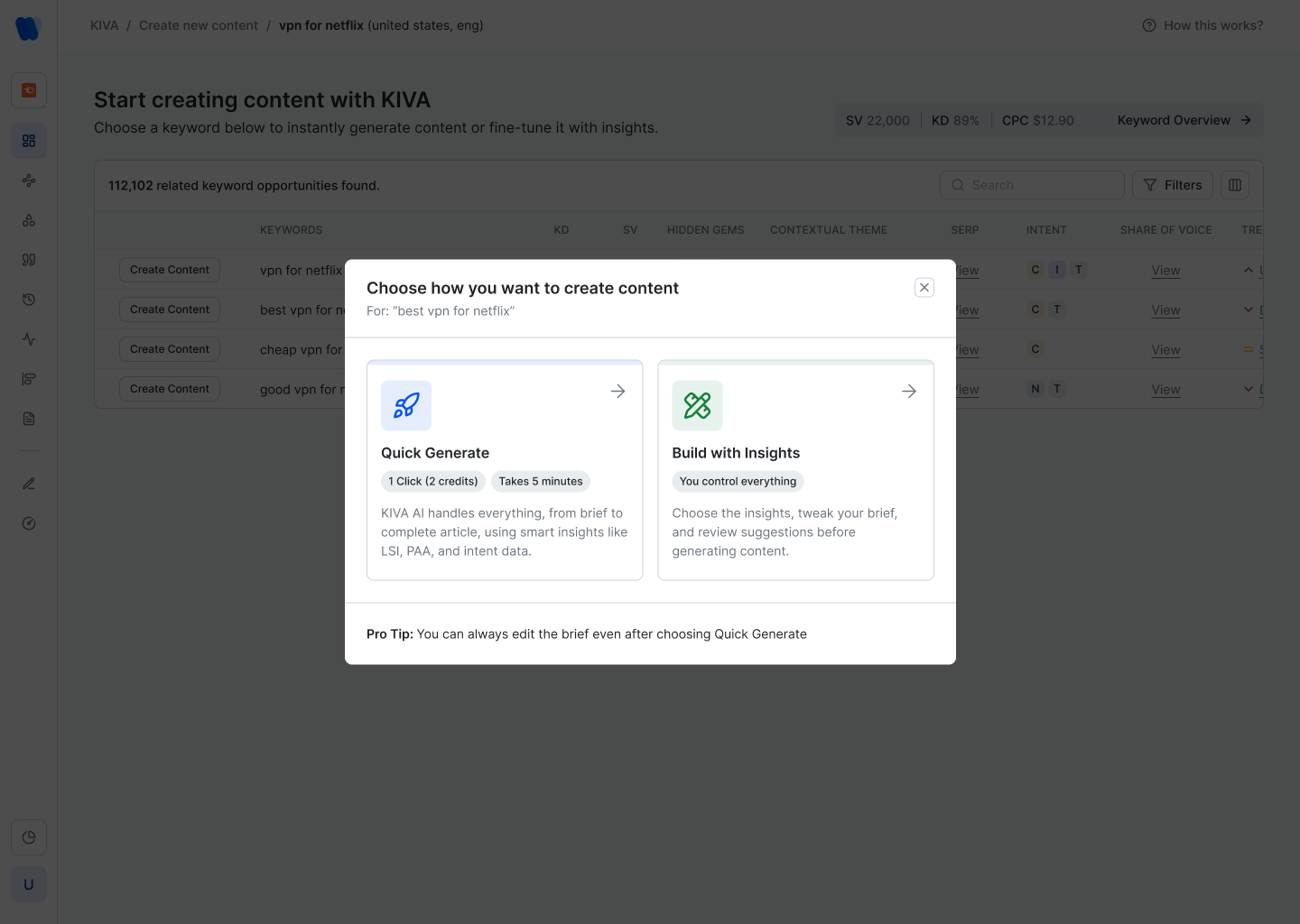This screenshot has width=1300, height=924.
Task: Click the KD column header
Action: pos(562,230)
